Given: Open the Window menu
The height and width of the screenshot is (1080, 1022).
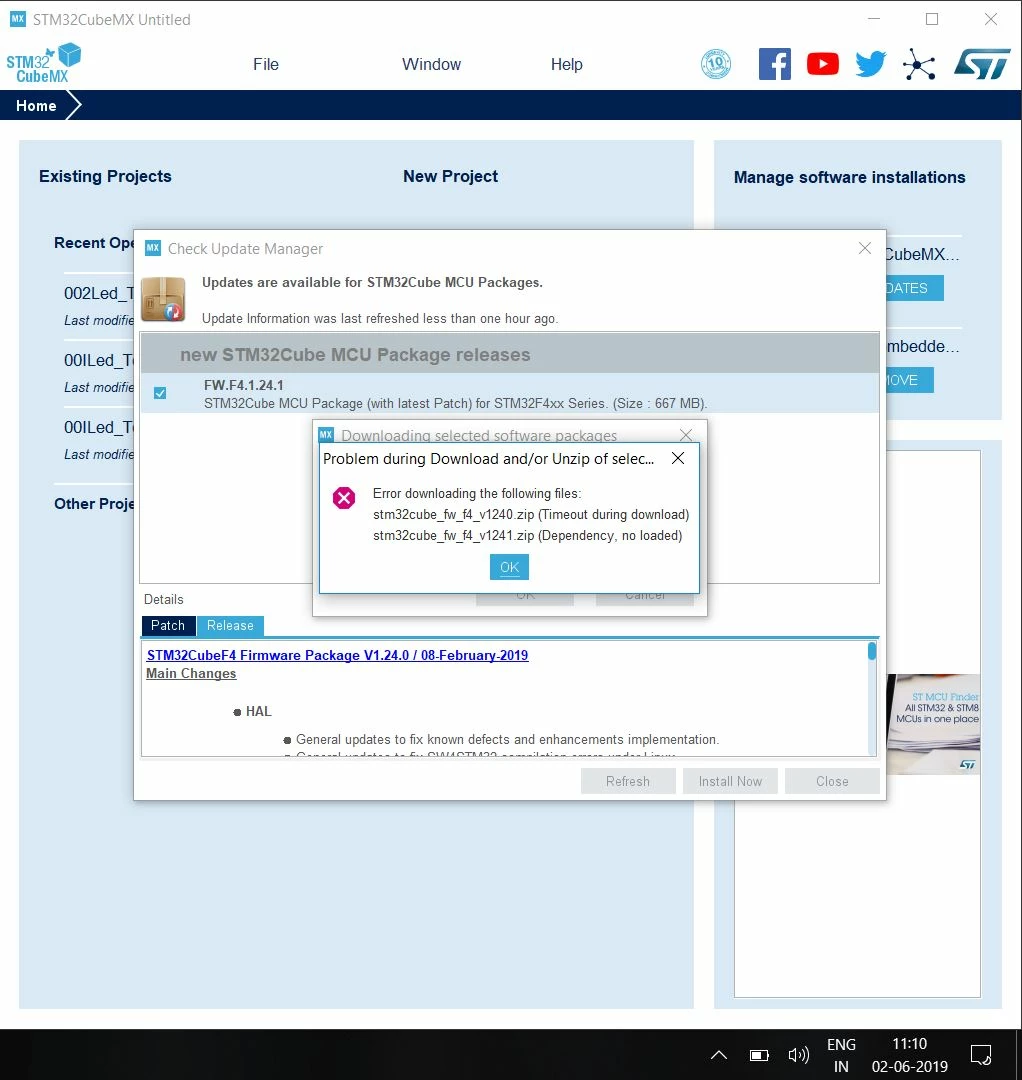Looking at the screenshot, I should (431, 64).
